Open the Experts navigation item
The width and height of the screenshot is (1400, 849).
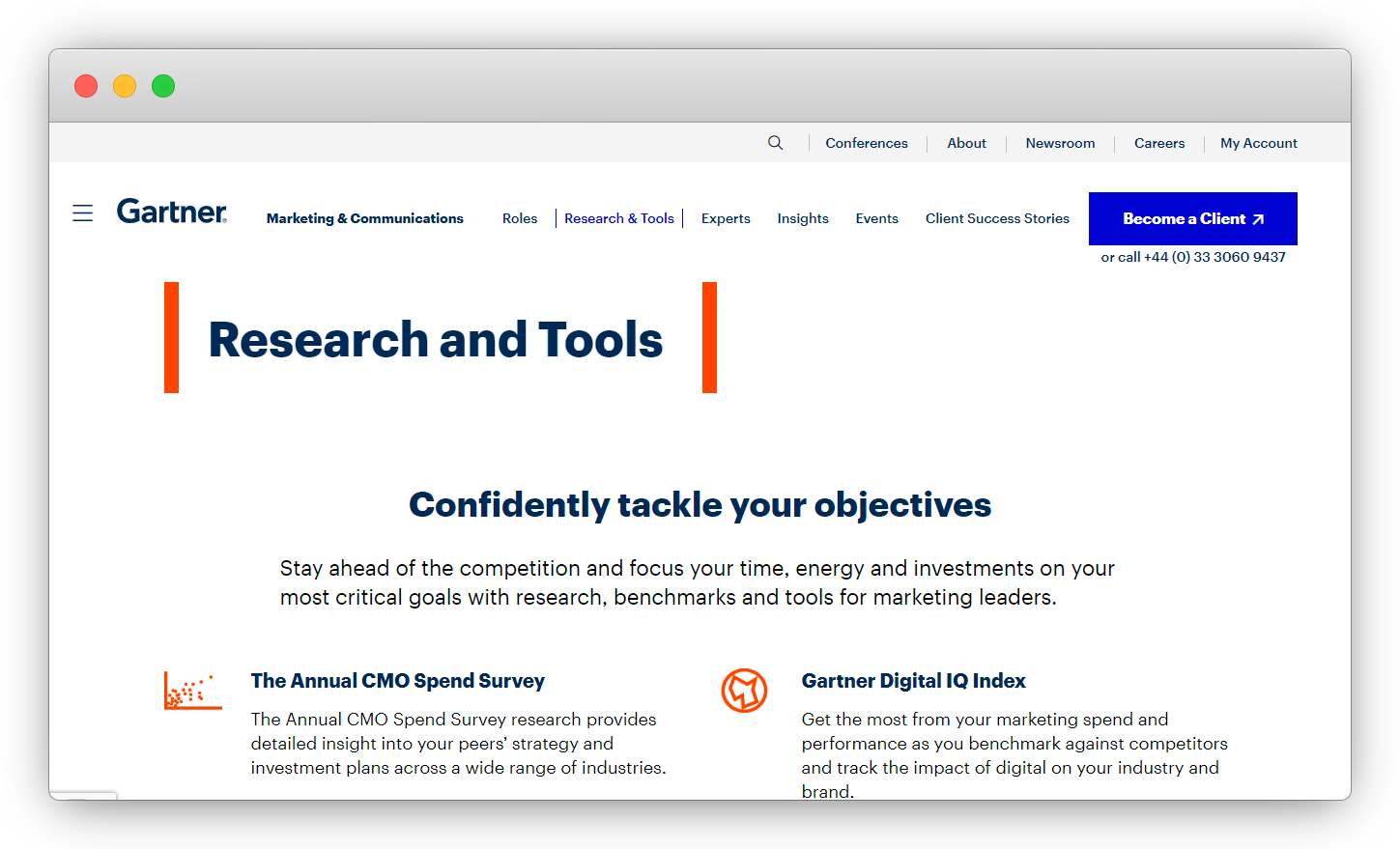pyautogui.click(x=726, y=218)
